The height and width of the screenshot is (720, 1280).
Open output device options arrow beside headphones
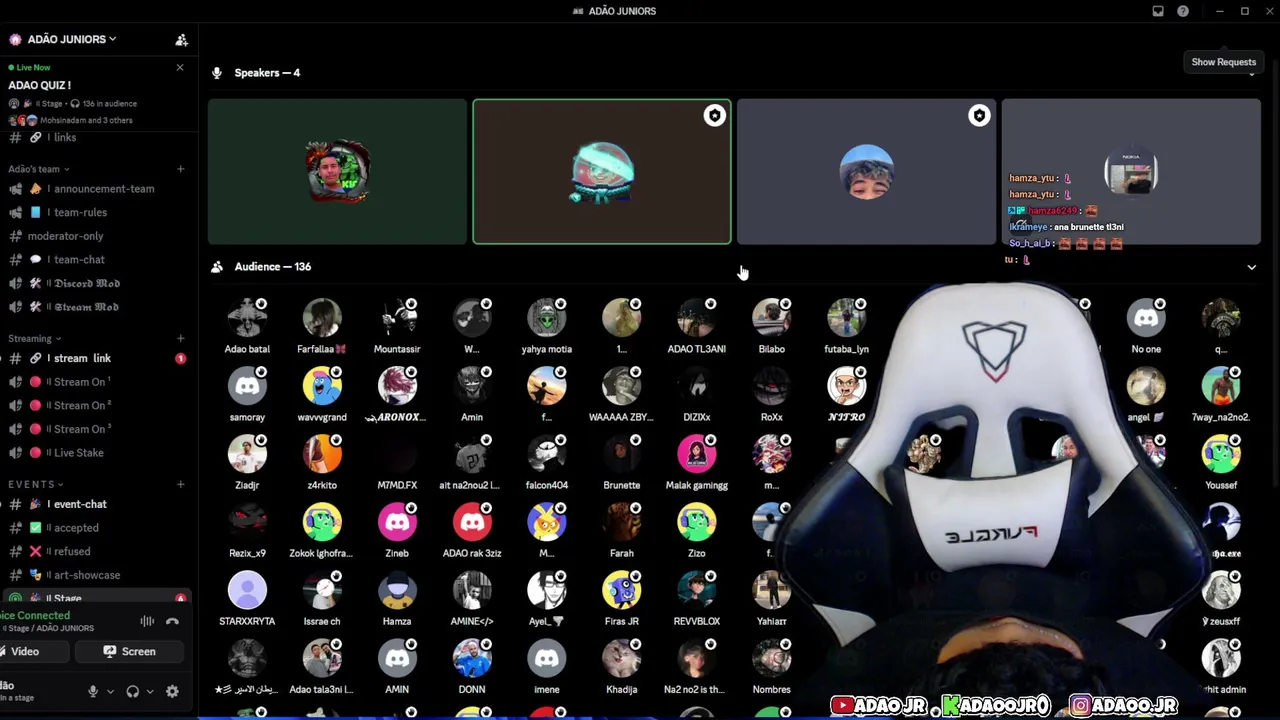tap(150, 691)
